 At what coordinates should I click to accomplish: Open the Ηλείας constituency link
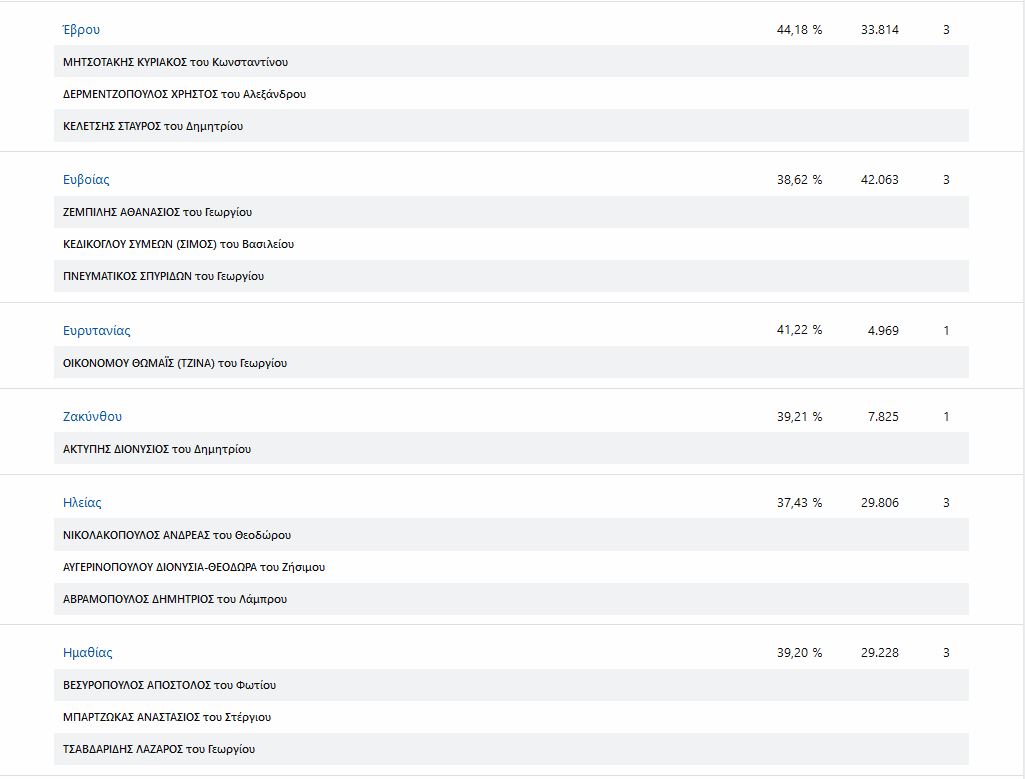tap(82, 503)
